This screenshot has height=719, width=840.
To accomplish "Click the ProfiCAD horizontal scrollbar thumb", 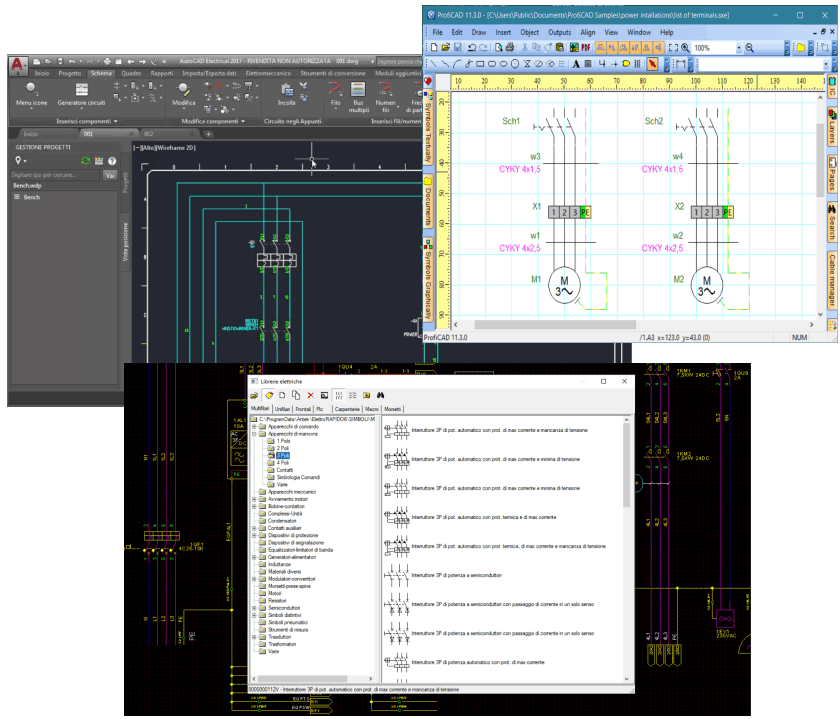I will 555,325.
